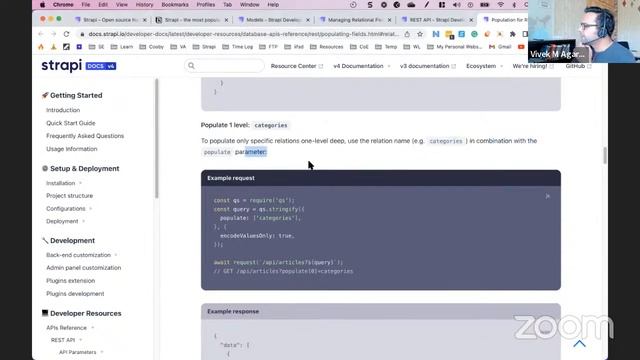Viewport: 640px width, 360px height.
Task: Bookmark this page with the star icon
Action: coord(420,34)
